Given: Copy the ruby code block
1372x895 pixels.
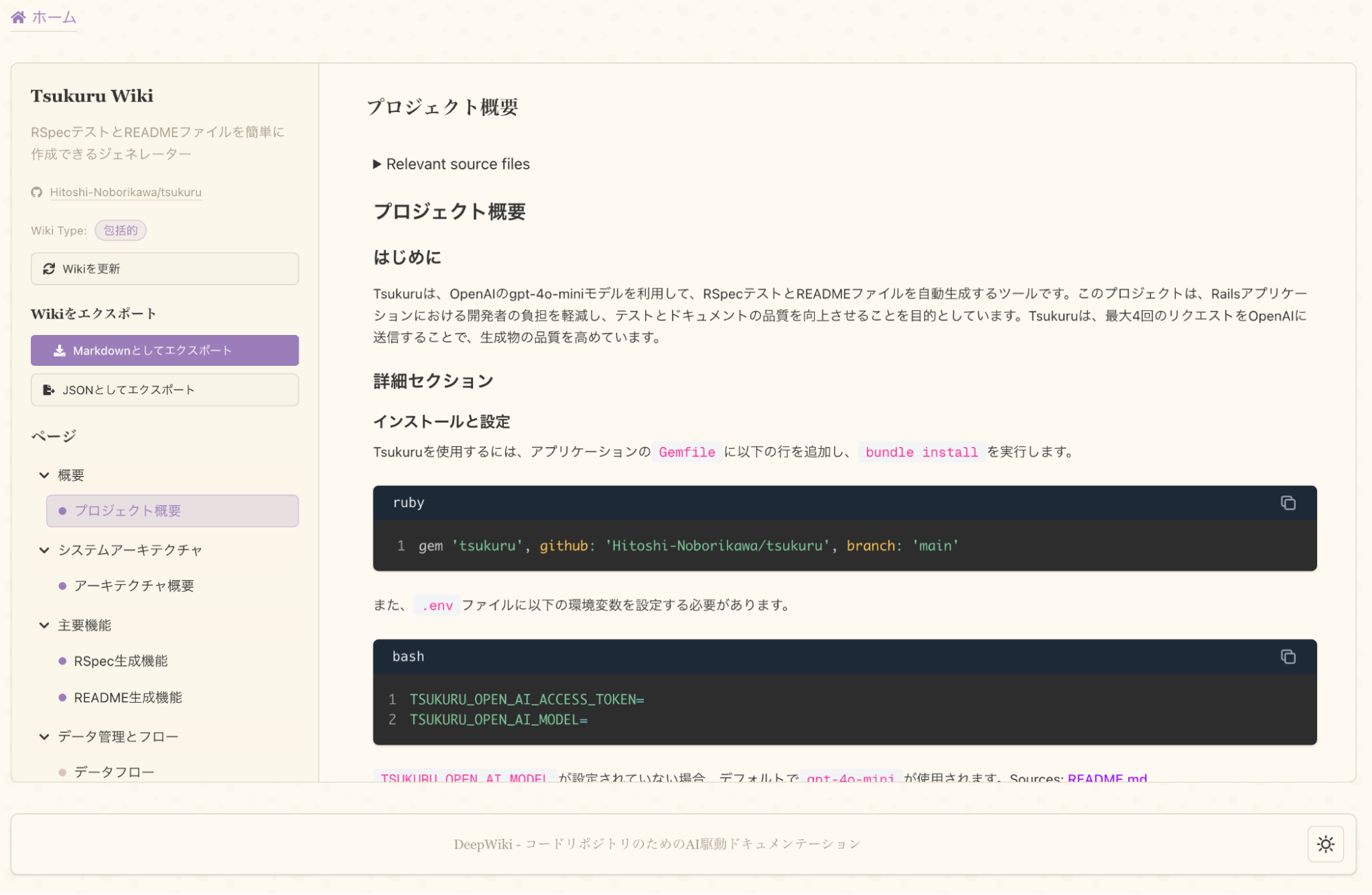Looking at the screenshot, I should (x=1288, y=503).
